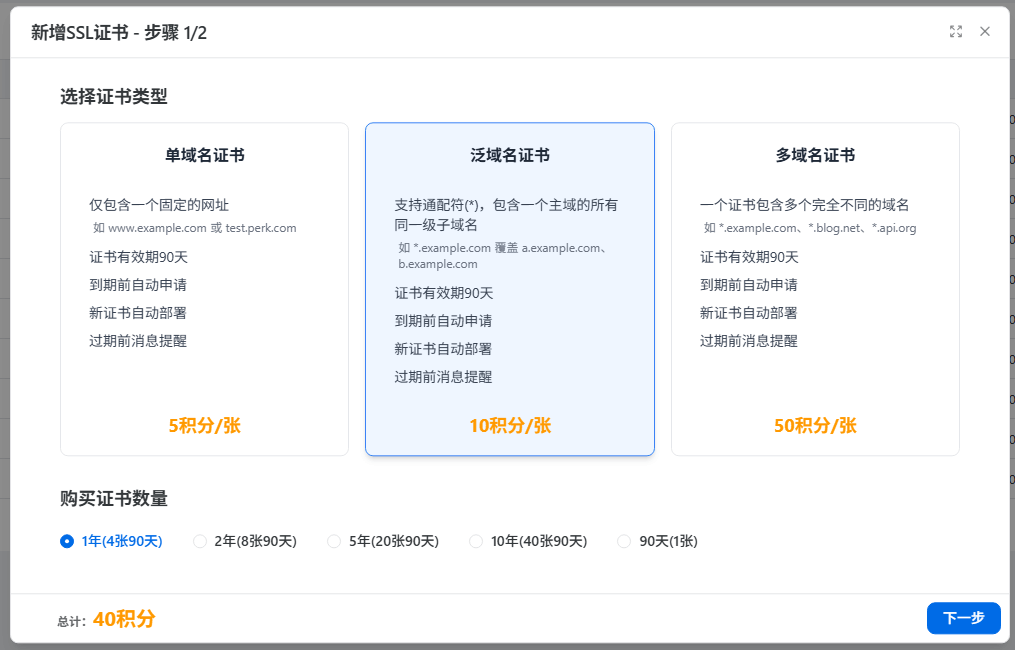The image size is (1015, 650).
Task: Select the 1年(4张90天) radio option
Action: coord(67,541)
